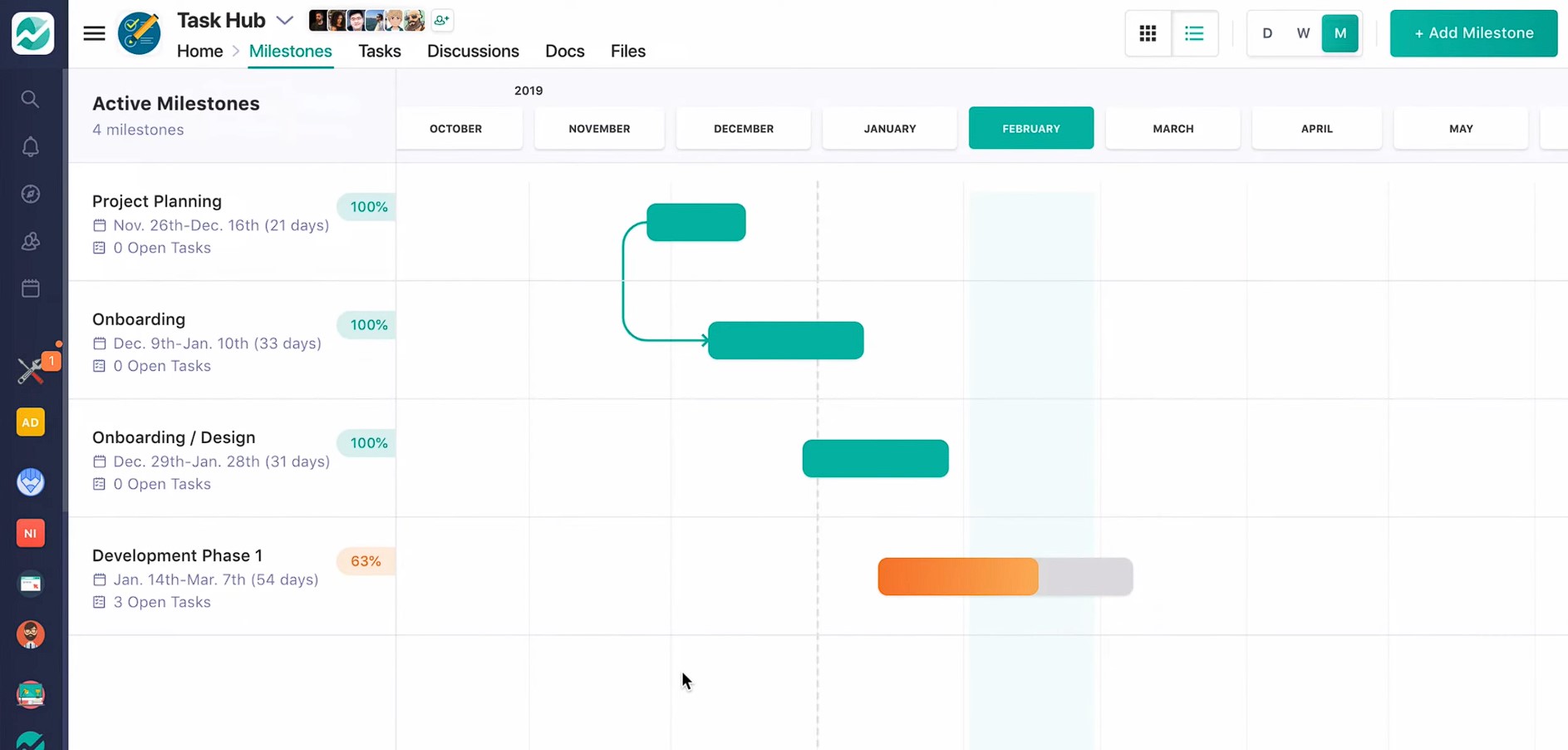Open the calendar card workspace icon
1568x750 pixels.
click(30, 584)
